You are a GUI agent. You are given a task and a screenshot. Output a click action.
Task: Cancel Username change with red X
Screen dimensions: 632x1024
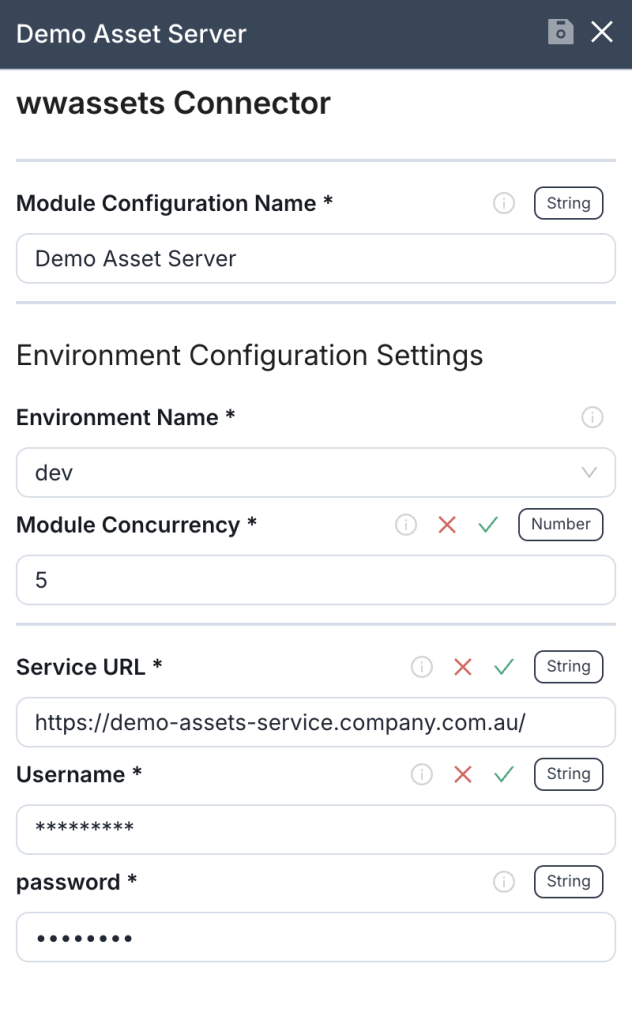pos(463,775)
